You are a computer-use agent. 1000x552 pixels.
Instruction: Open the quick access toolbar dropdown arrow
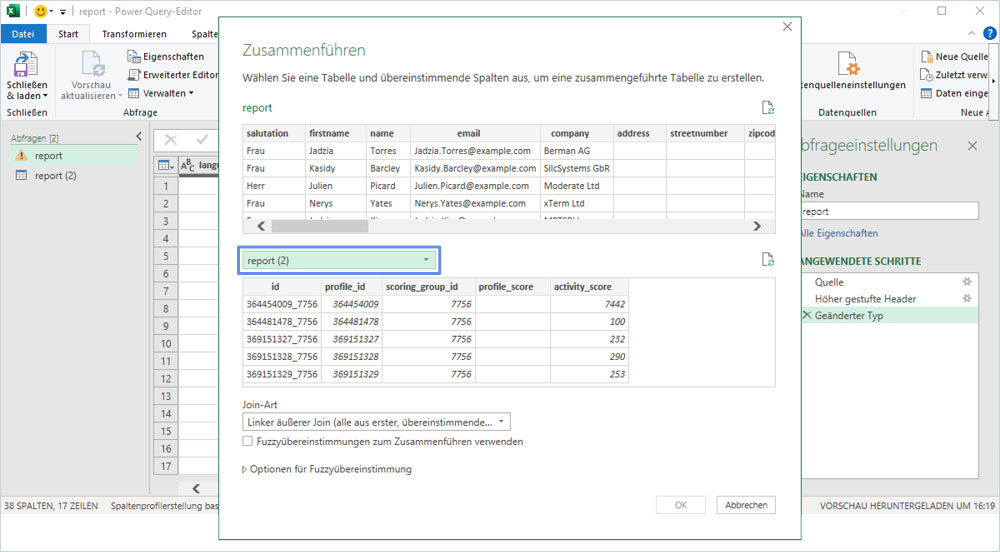click(x=62, y=11)
